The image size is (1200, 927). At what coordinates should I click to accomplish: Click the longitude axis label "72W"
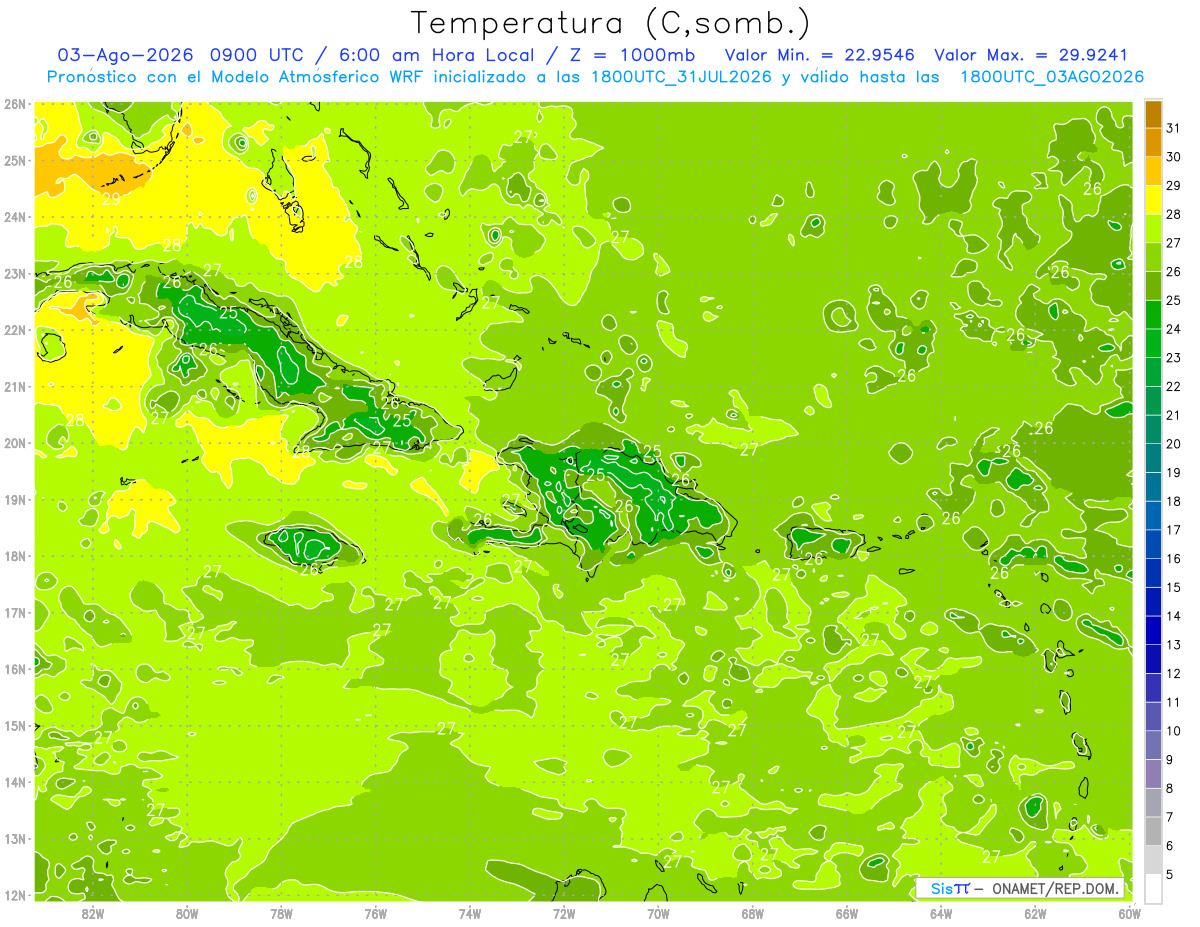pyautogui.click(x=564, y=913)
